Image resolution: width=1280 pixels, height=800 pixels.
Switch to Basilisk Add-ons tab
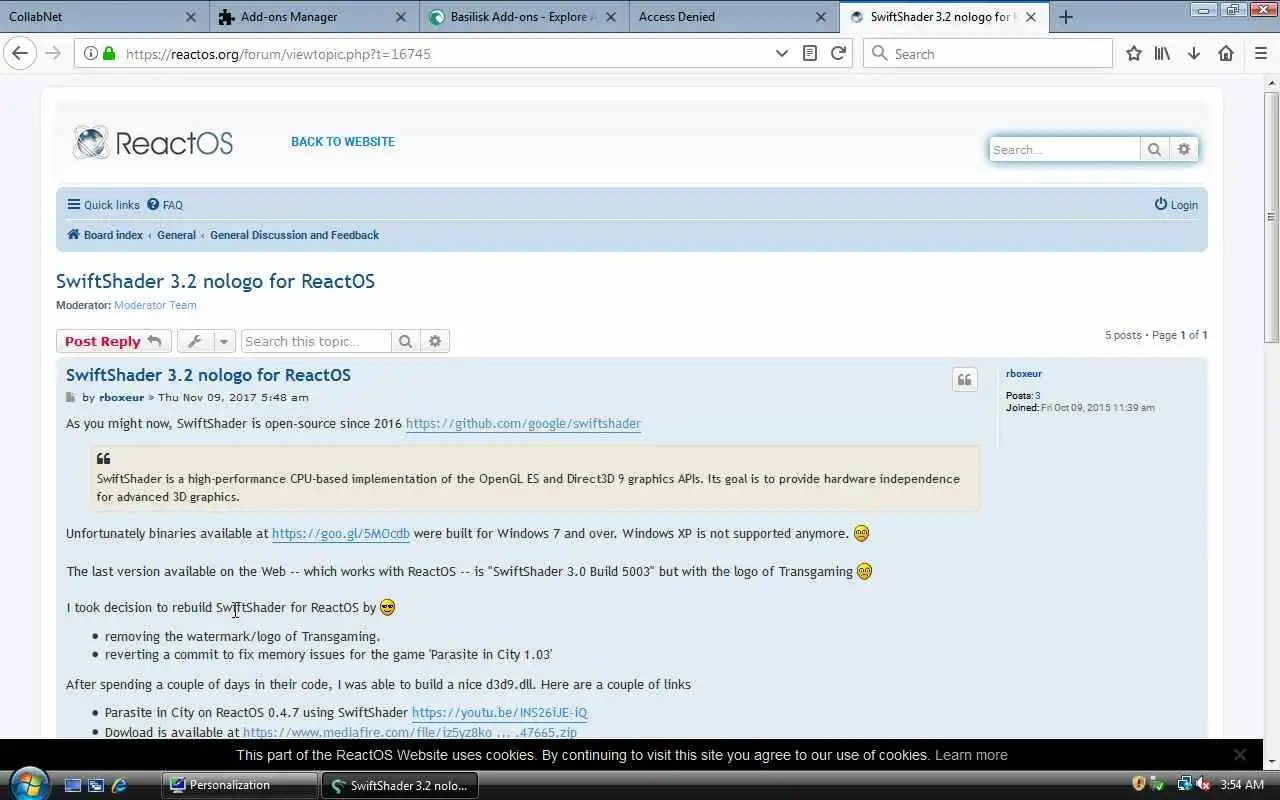coord(523,17)
